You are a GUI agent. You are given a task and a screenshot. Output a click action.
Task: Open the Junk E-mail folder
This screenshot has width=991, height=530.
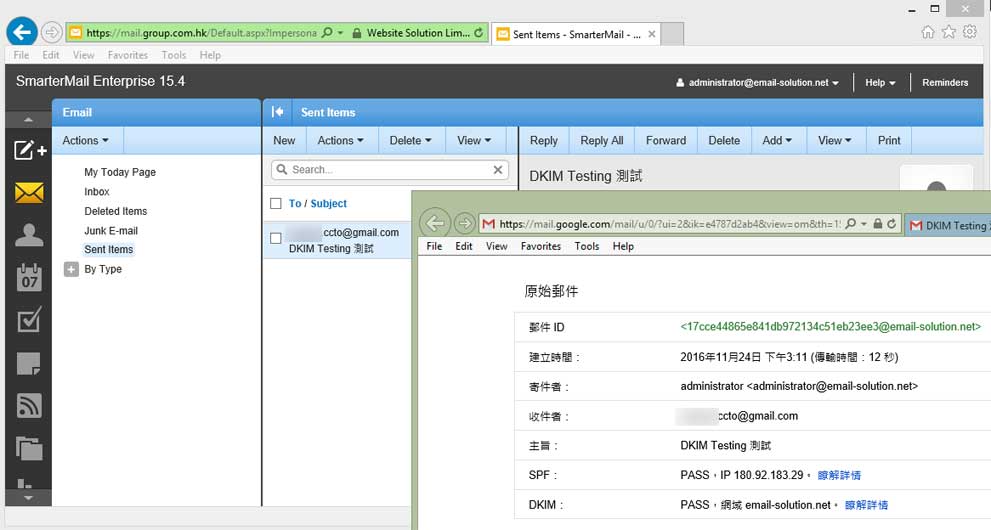pos(111,231)
